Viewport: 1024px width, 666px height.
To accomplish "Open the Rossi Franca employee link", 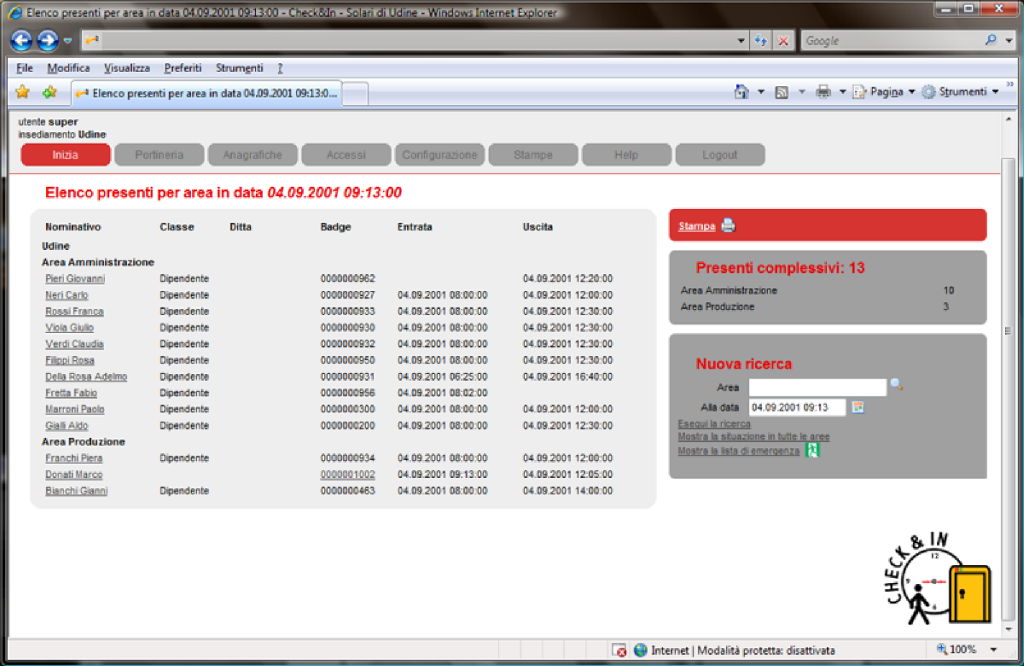I will [74, 311].
